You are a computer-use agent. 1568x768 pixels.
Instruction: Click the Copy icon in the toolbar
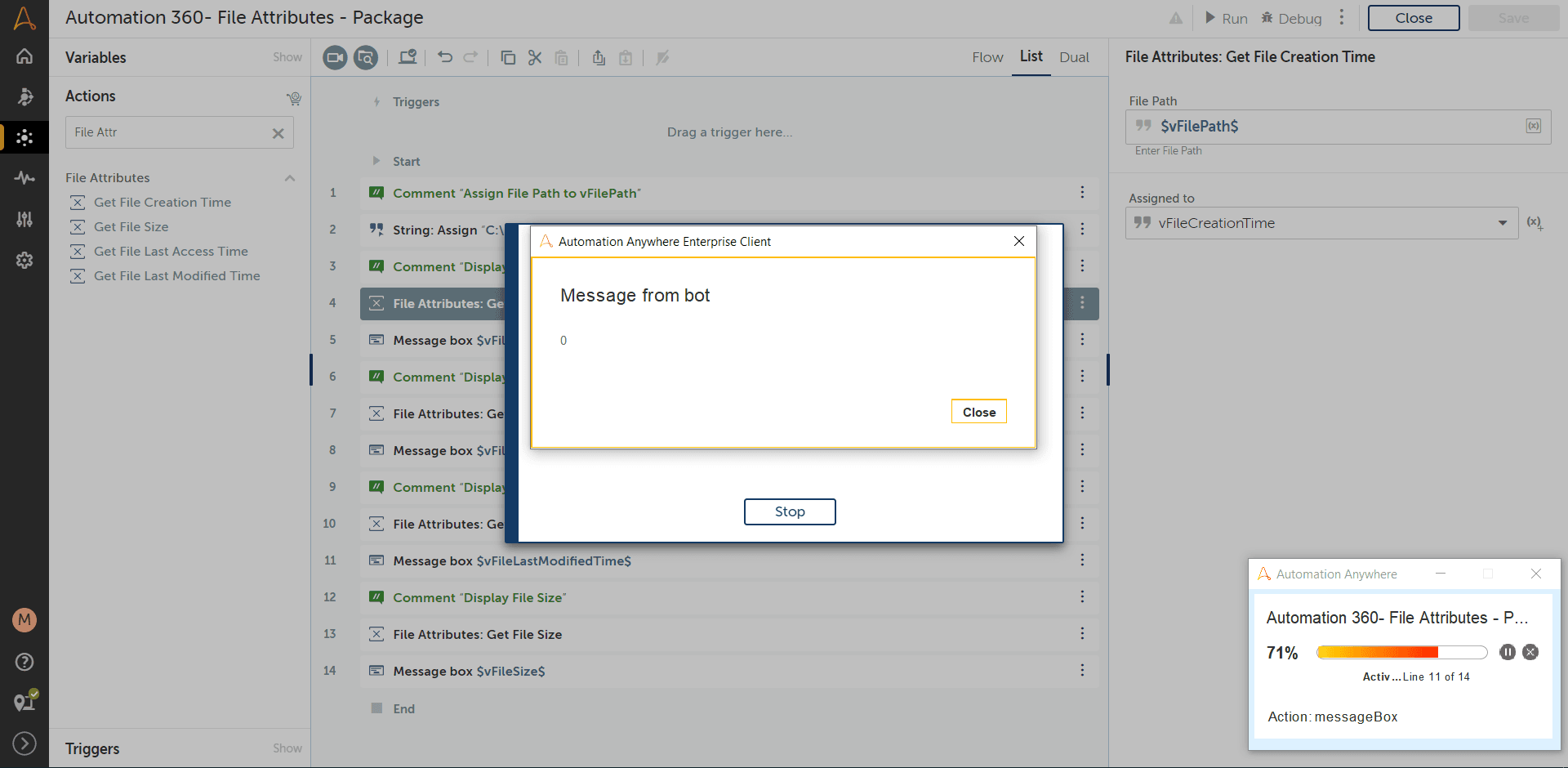508,57
